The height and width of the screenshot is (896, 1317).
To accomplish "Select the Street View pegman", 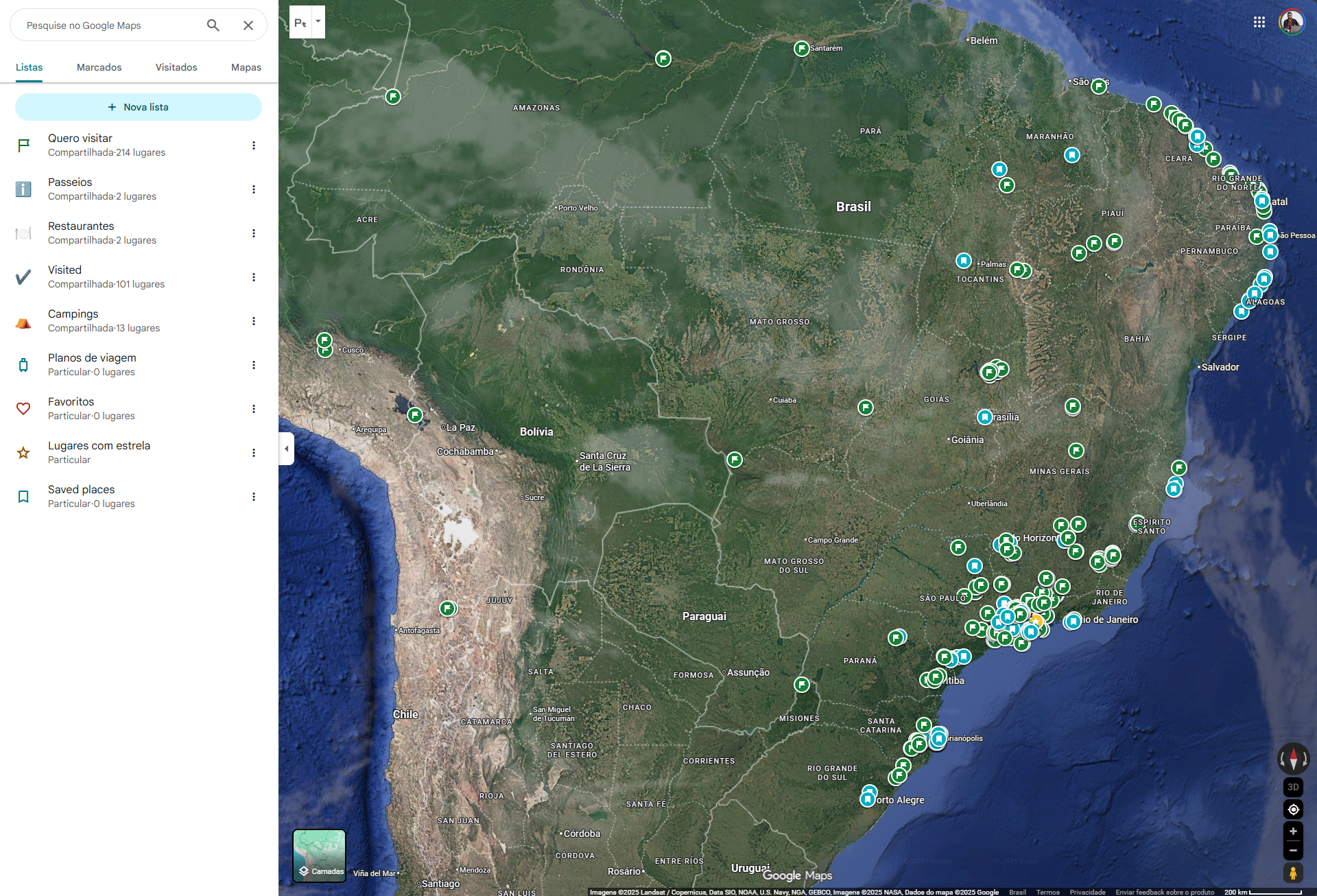I will [x=1293, y=873].
